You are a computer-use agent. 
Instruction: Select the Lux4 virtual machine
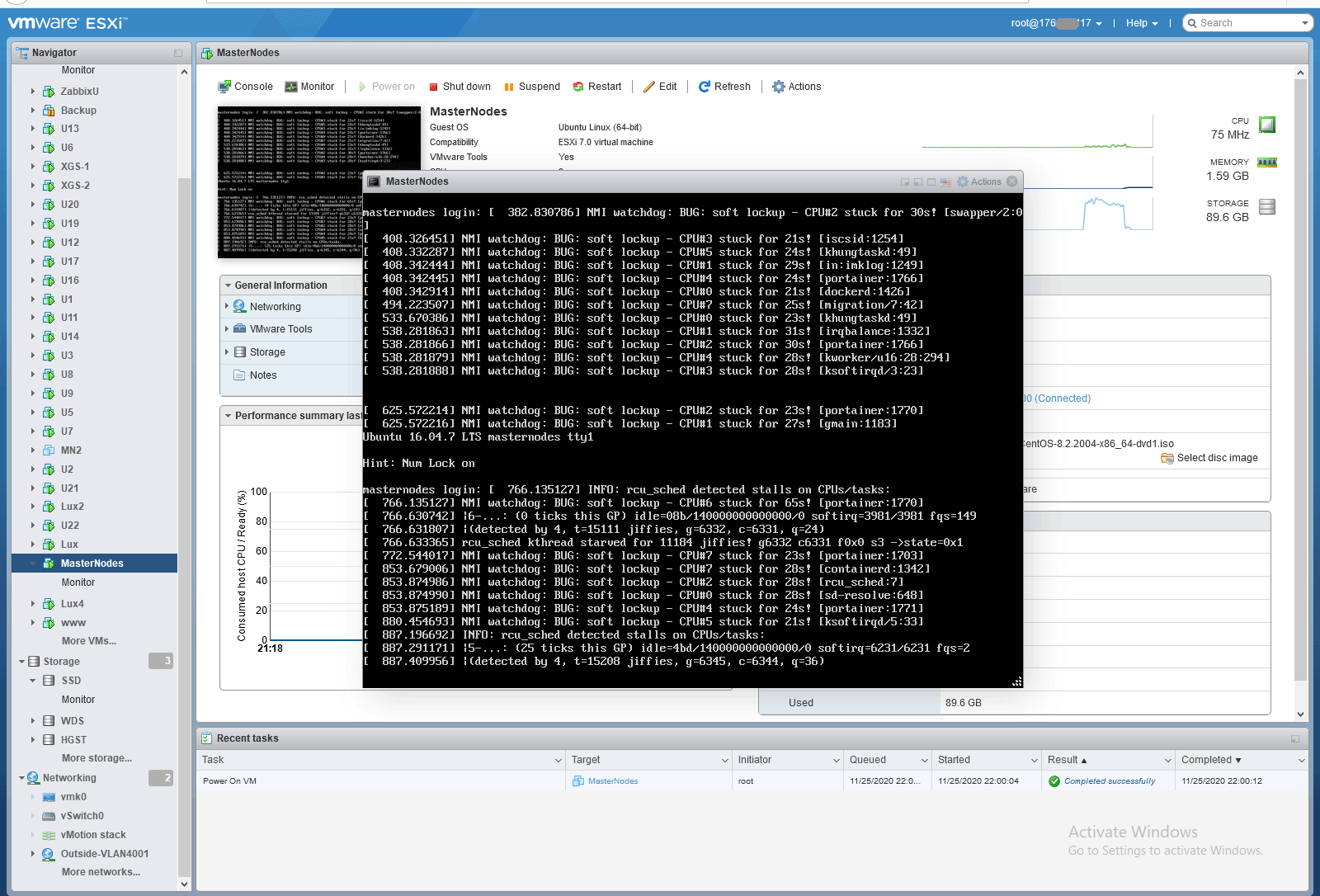pyautogui.click(x=73, y=604)
